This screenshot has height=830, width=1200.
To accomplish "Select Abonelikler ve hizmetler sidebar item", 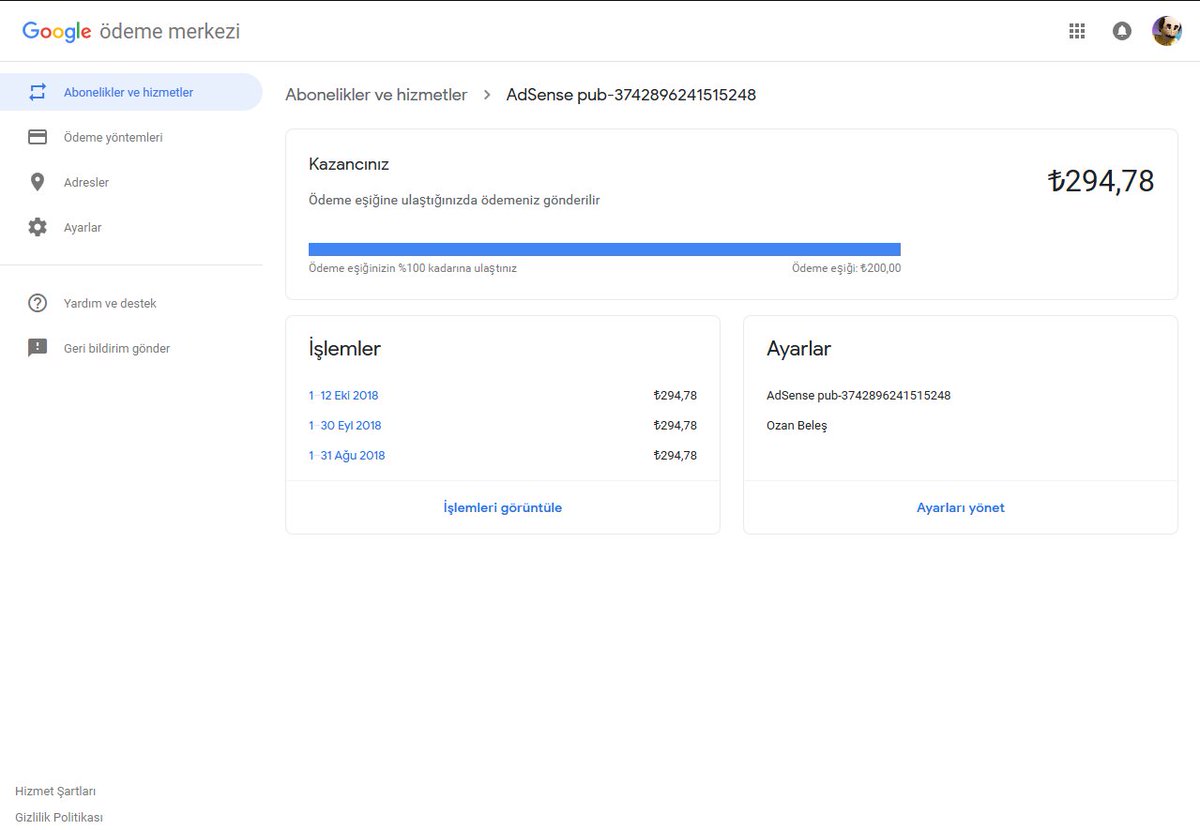I will (131, 92).
